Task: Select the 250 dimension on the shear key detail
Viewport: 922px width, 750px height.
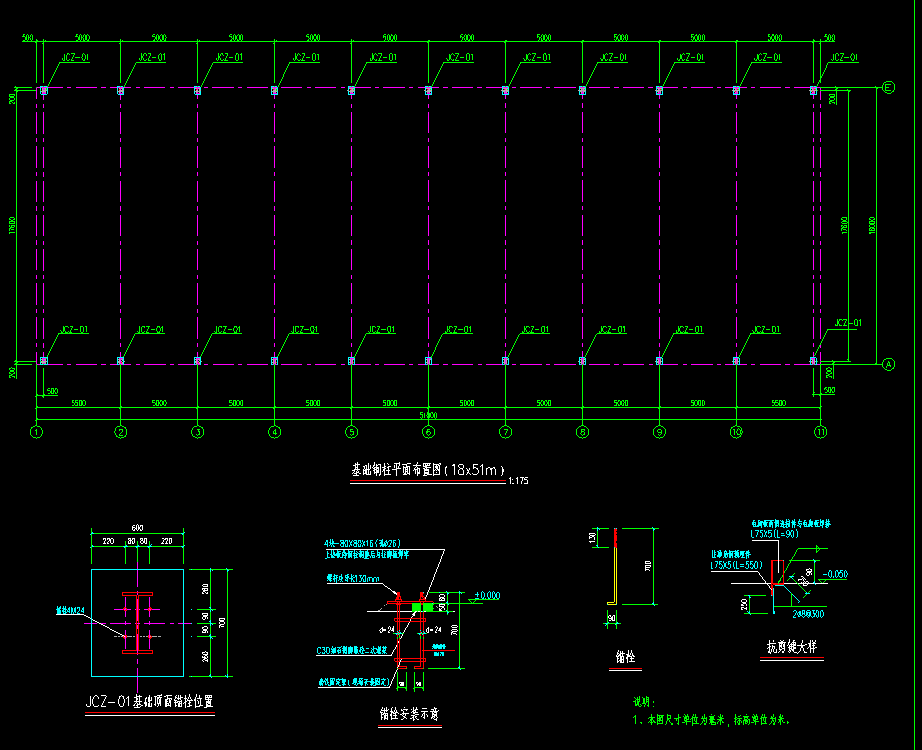Action: (x=745, y=604)
